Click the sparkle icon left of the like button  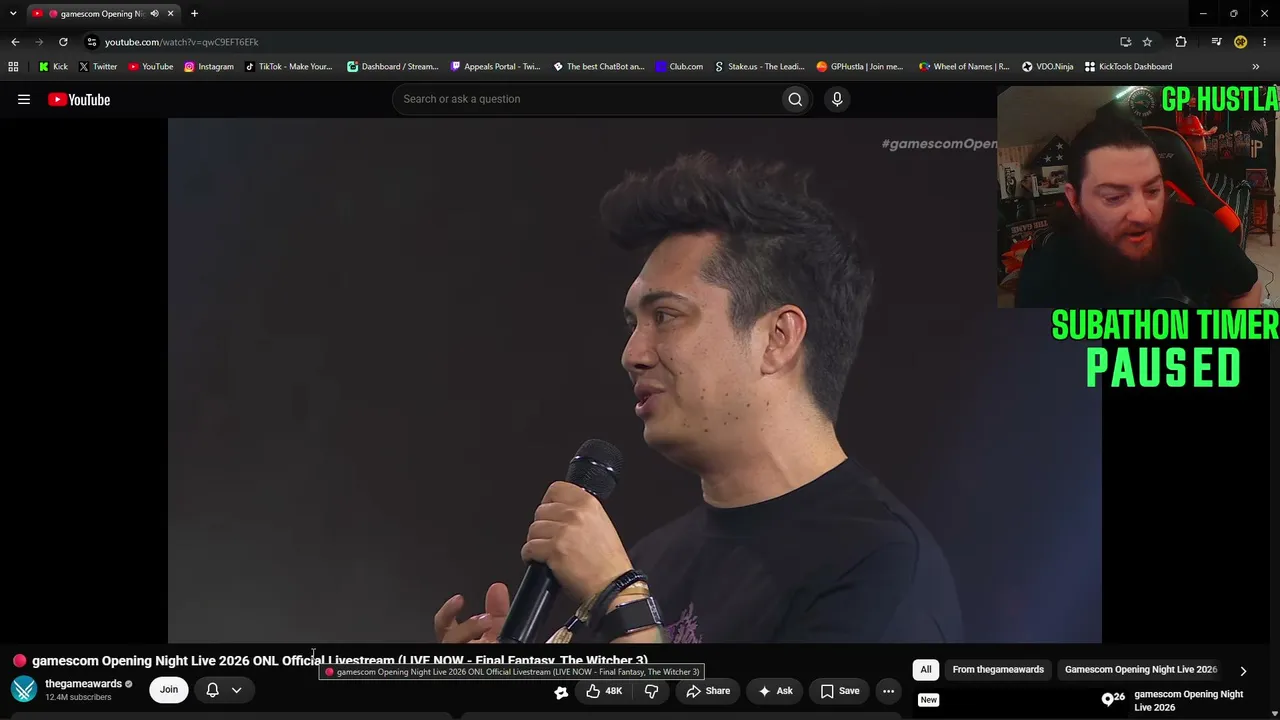tap(561, 691)
